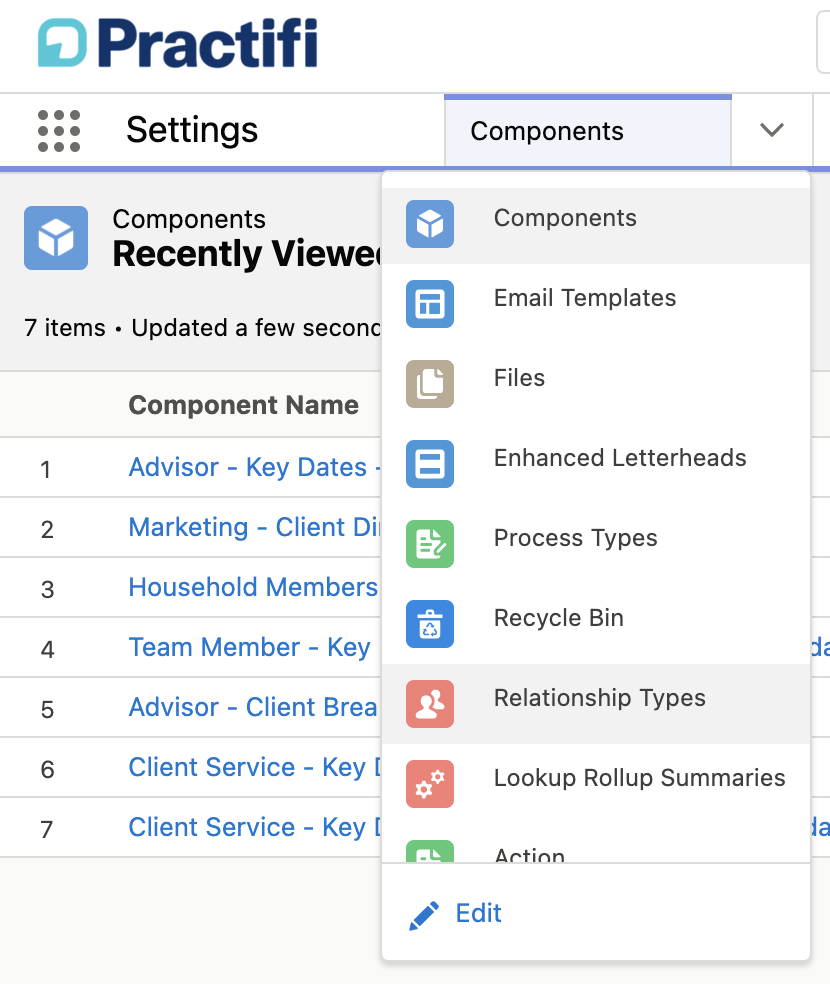Click the Components list view header cube icon
The height and width of the screenshot is (984, 830).
point(56,238)
